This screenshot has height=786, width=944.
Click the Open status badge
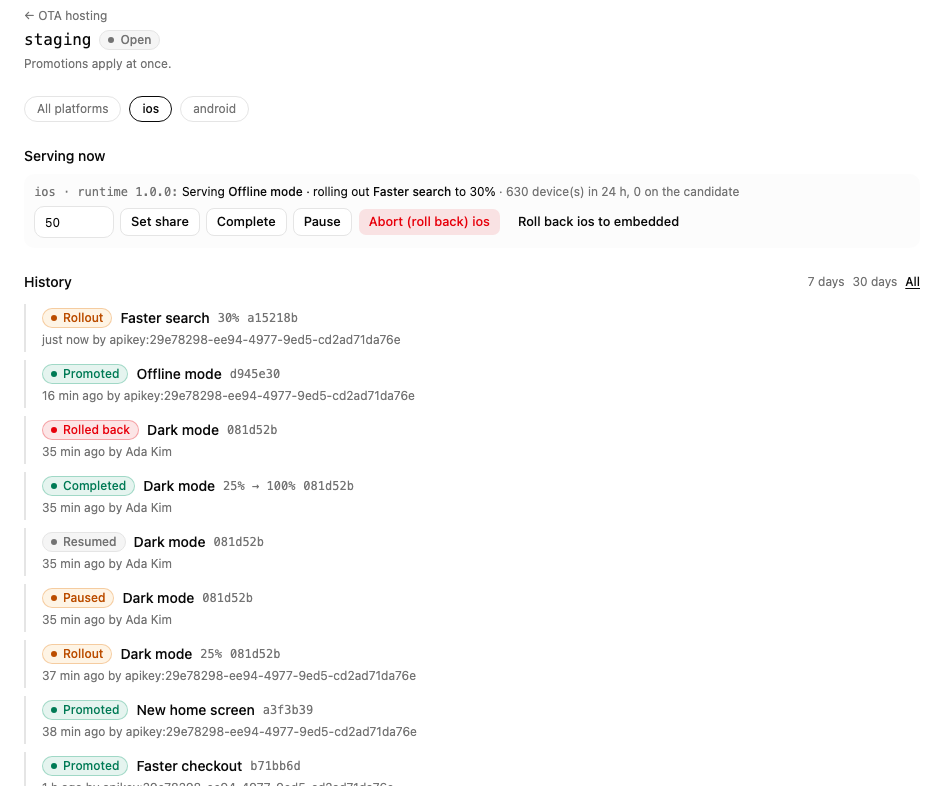(129, 40)
